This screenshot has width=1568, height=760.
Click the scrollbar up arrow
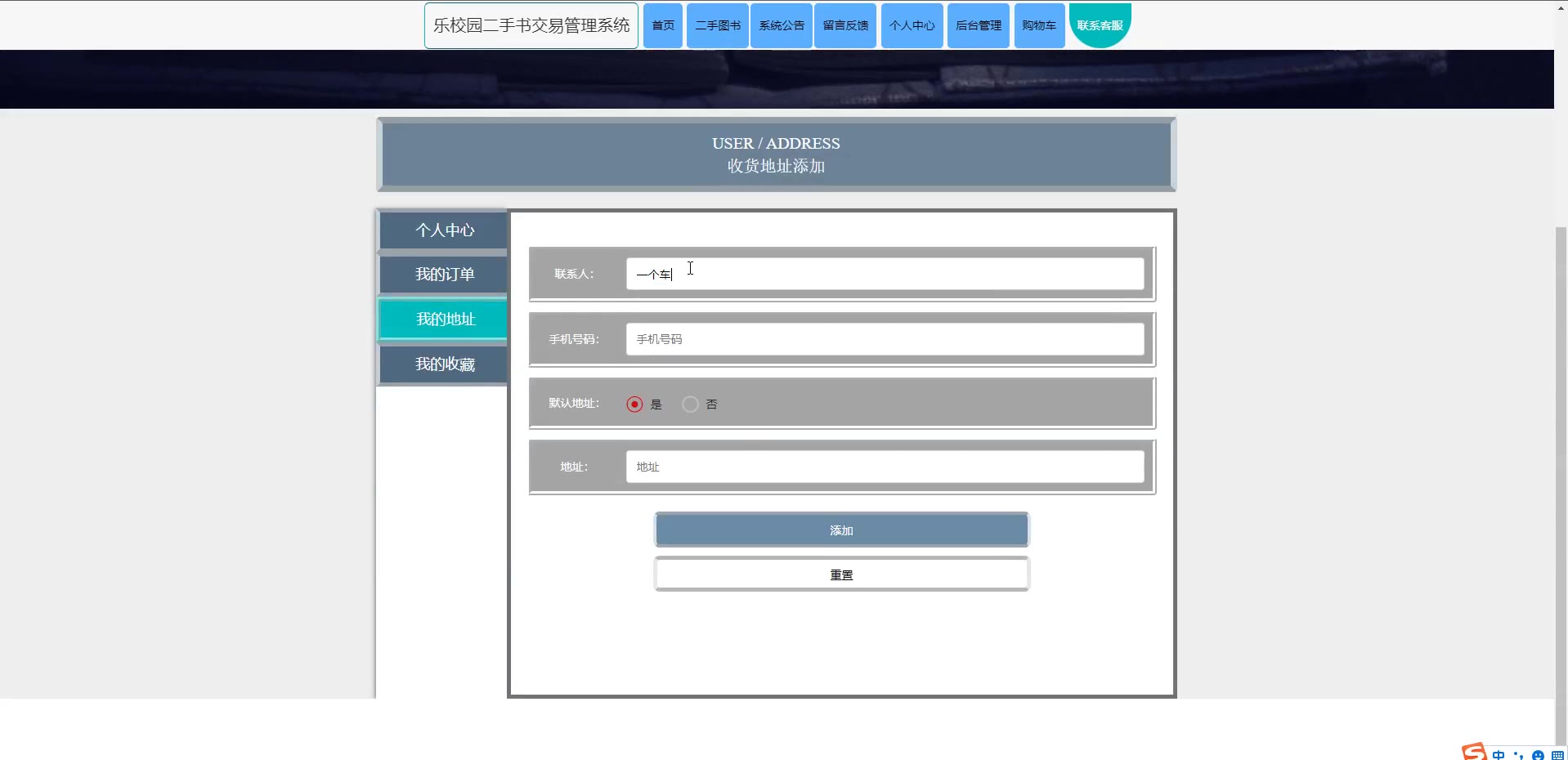coord(1561,7)
